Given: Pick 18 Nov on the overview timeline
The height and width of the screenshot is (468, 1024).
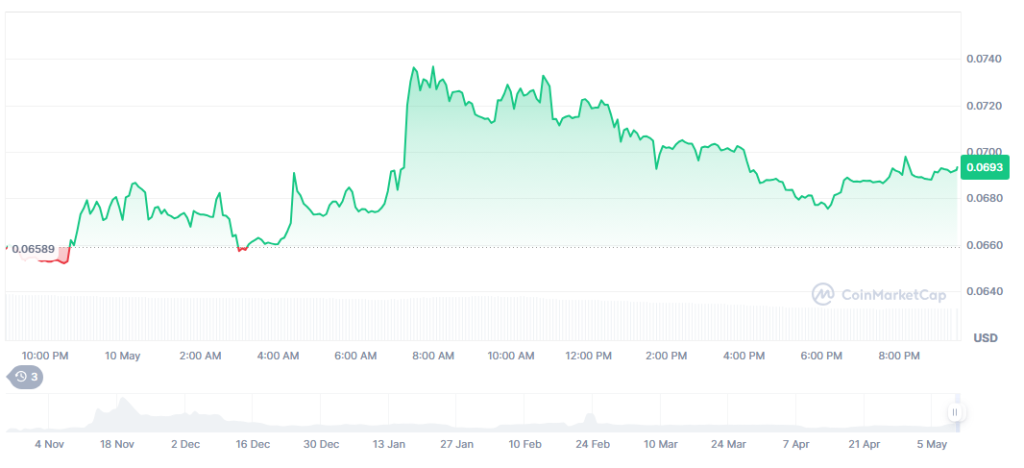Looking at the screenshot, I should [x=117, y=443].
